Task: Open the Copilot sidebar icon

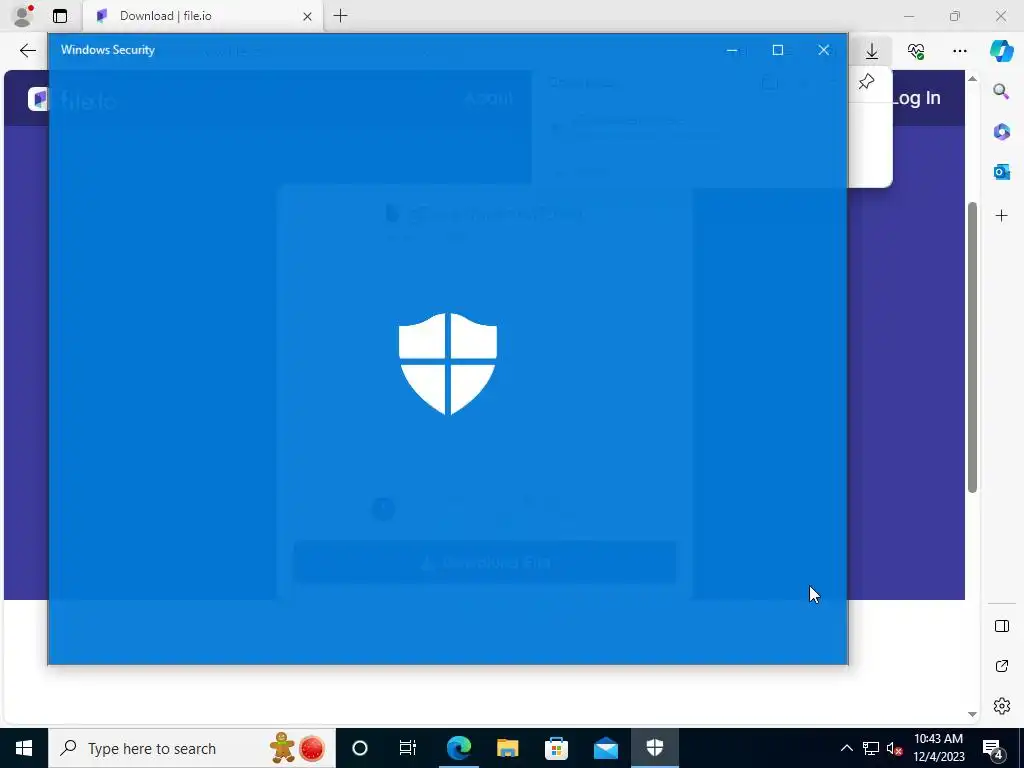Action: [x=1001, y=50]
